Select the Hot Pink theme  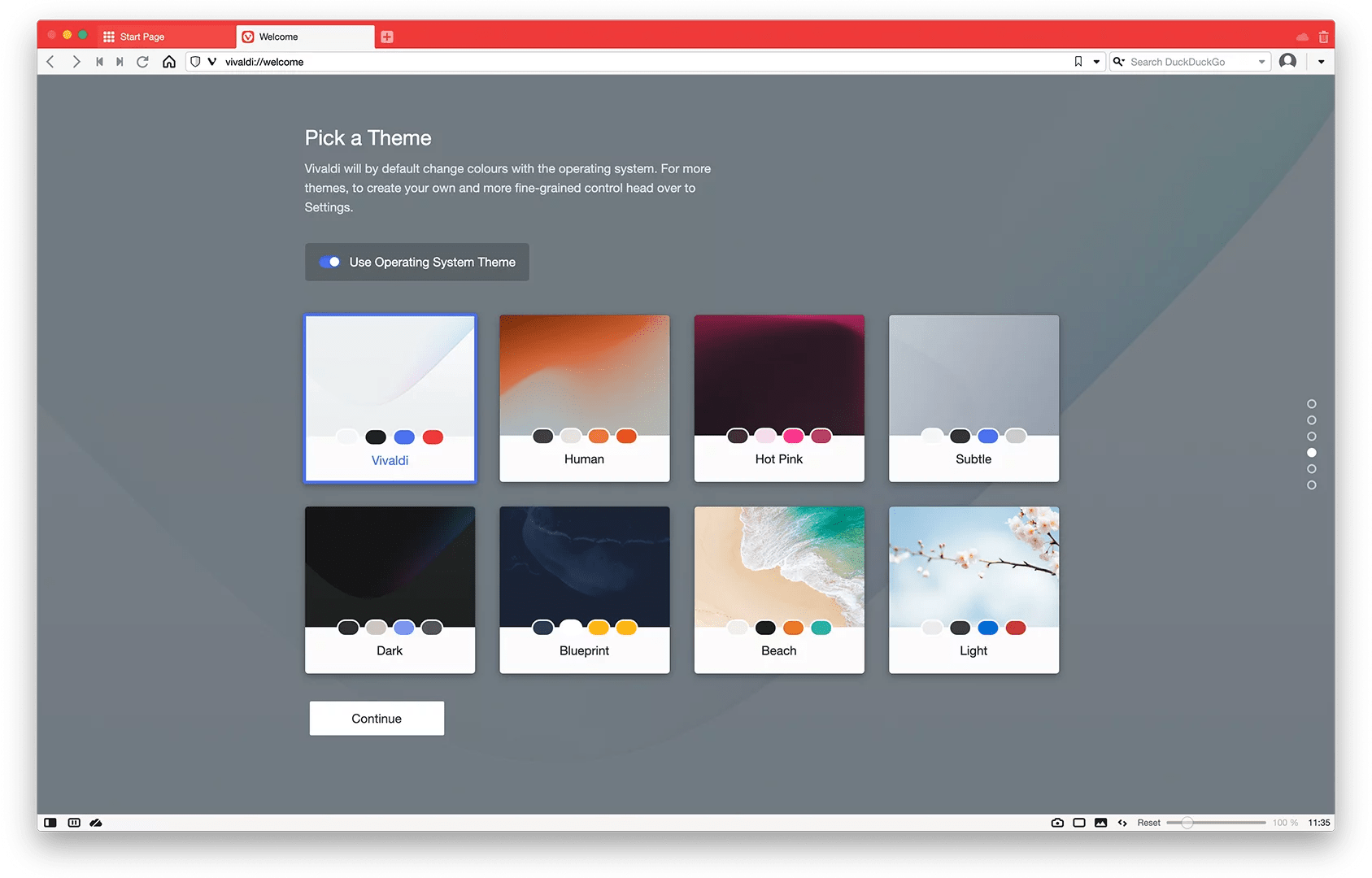[778, 398]
